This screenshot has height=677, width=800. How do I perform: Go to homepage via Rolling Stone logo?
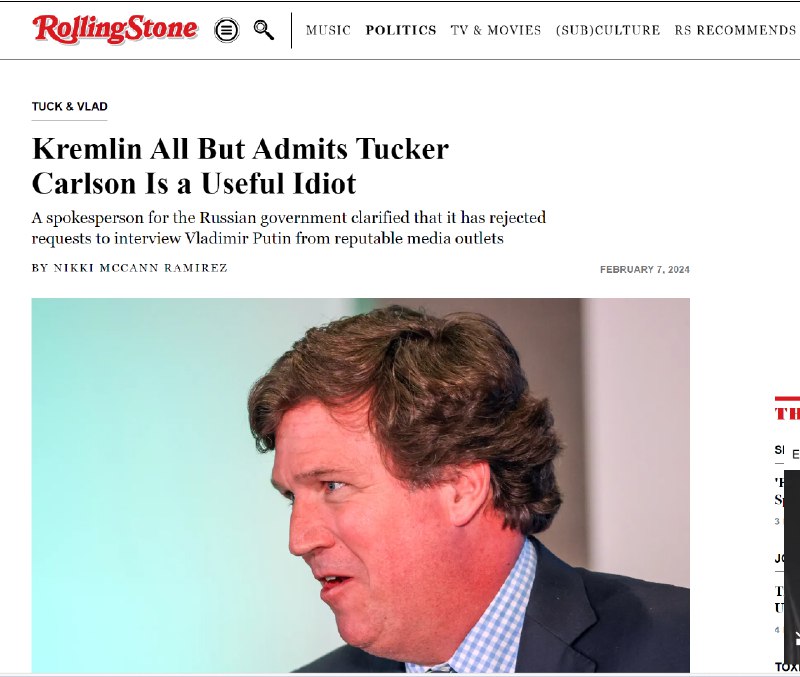[115, 29]
